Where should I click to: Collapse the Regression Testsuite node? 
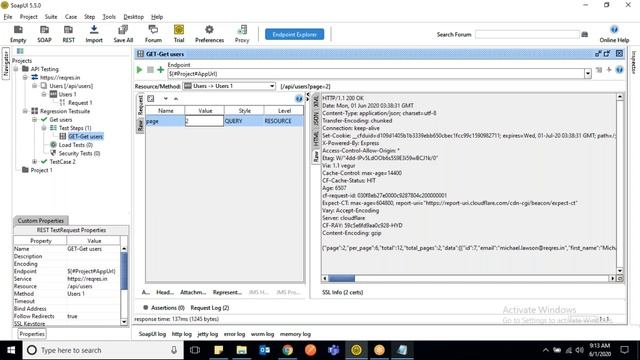(x=25, y=111)
